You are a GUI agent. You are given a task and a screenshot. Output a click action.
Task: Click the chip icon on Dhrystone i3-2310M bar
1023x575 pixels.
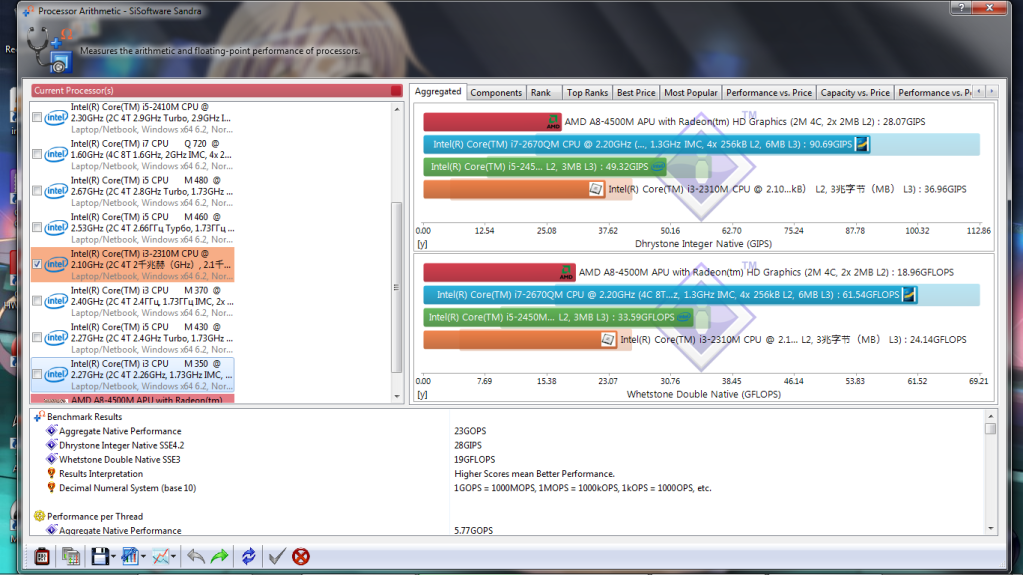click(596, 189)
